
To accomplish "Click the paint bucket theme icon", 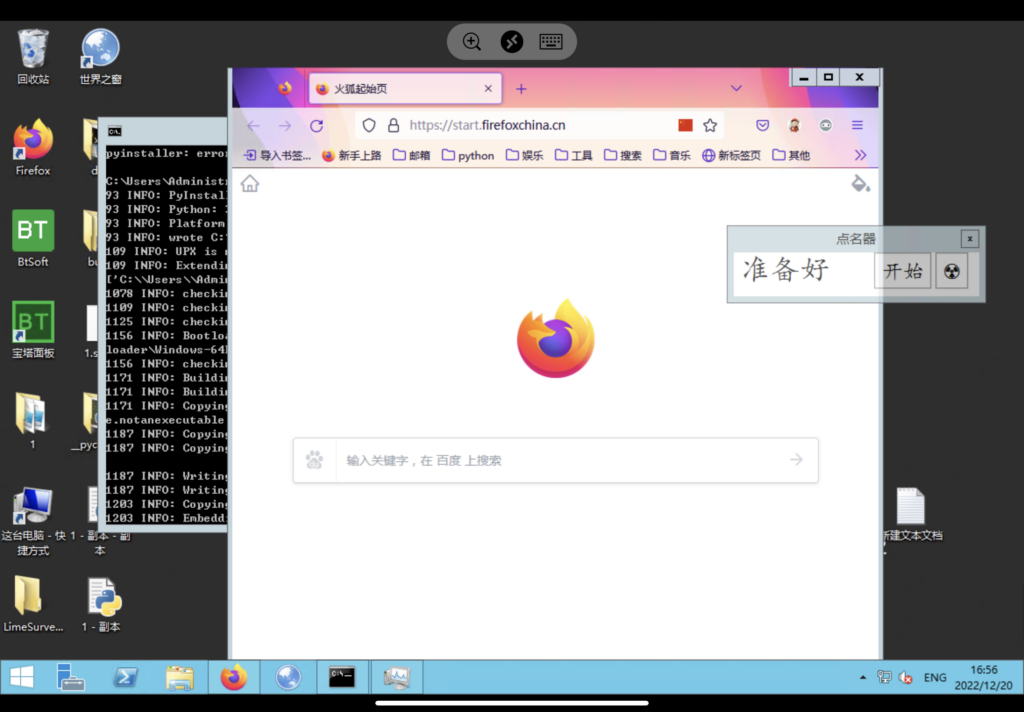I will 860,184.
